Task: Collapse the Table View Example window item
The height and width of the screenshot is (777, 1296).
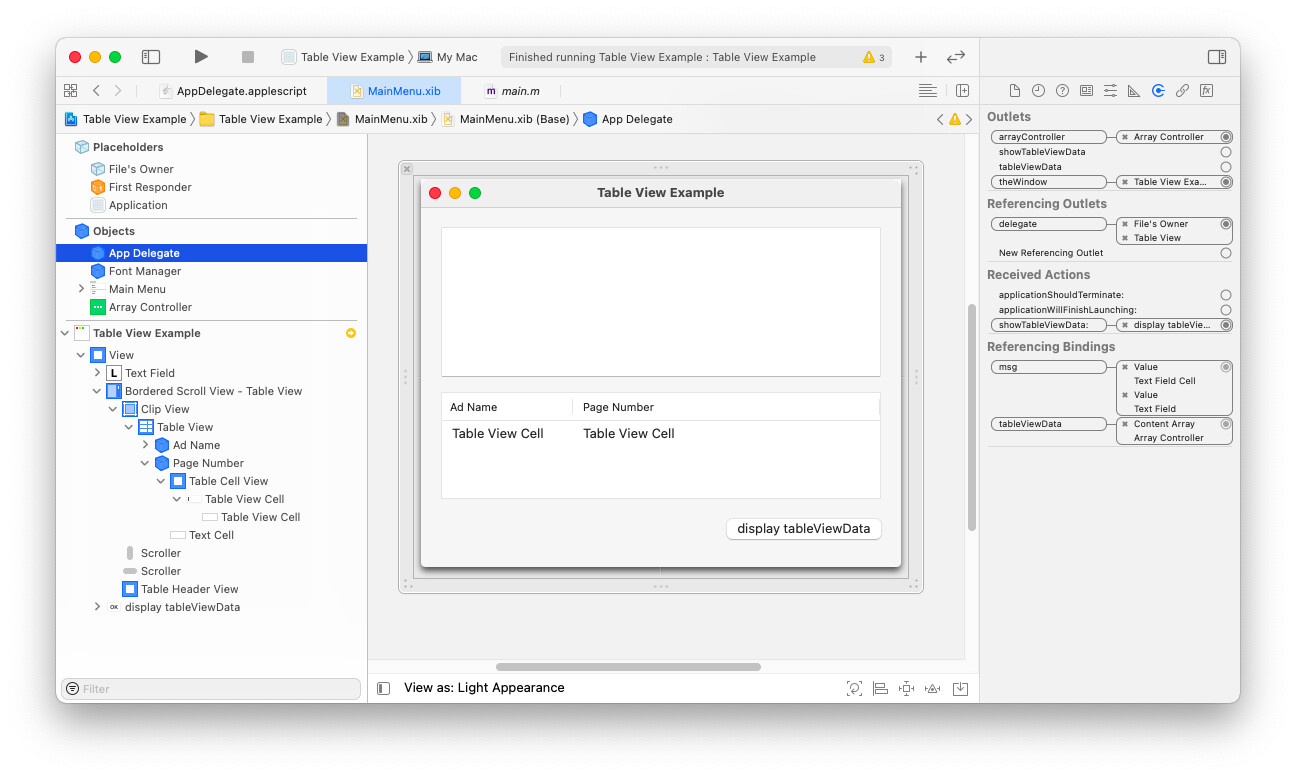Action: (65, 333)
